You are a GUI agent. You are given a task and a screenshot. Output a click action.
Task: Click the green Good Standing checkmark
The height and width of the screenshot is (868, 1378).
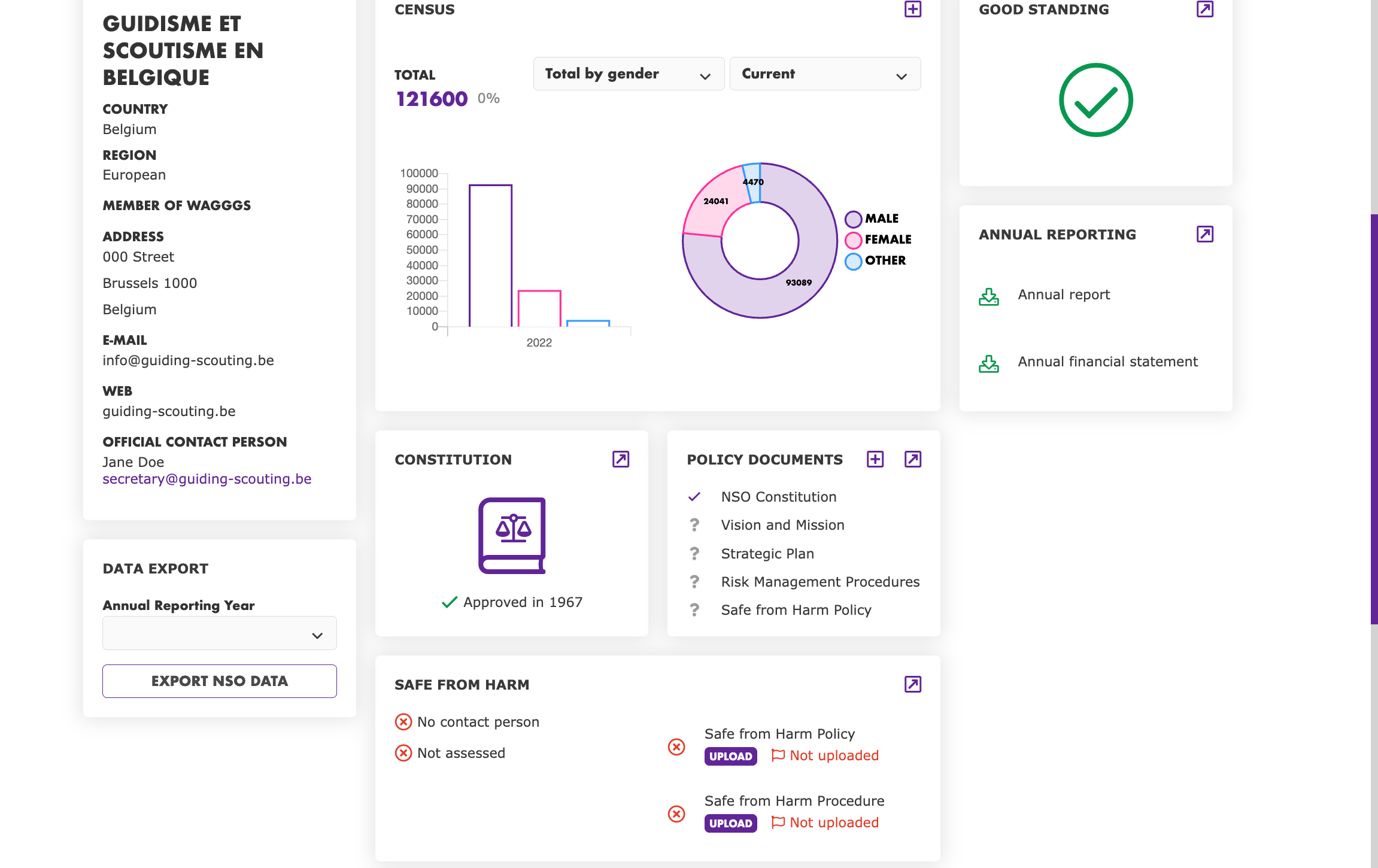(1096, 100)
